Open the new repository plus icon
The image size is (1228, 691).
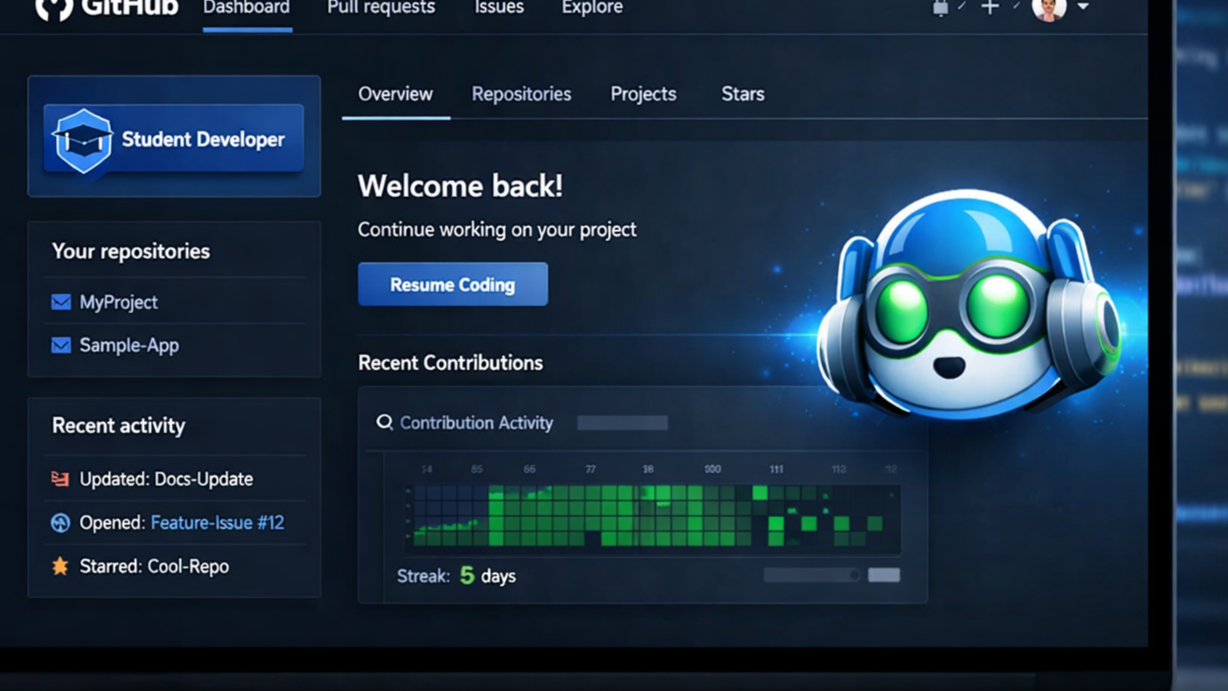pos(990,7)
